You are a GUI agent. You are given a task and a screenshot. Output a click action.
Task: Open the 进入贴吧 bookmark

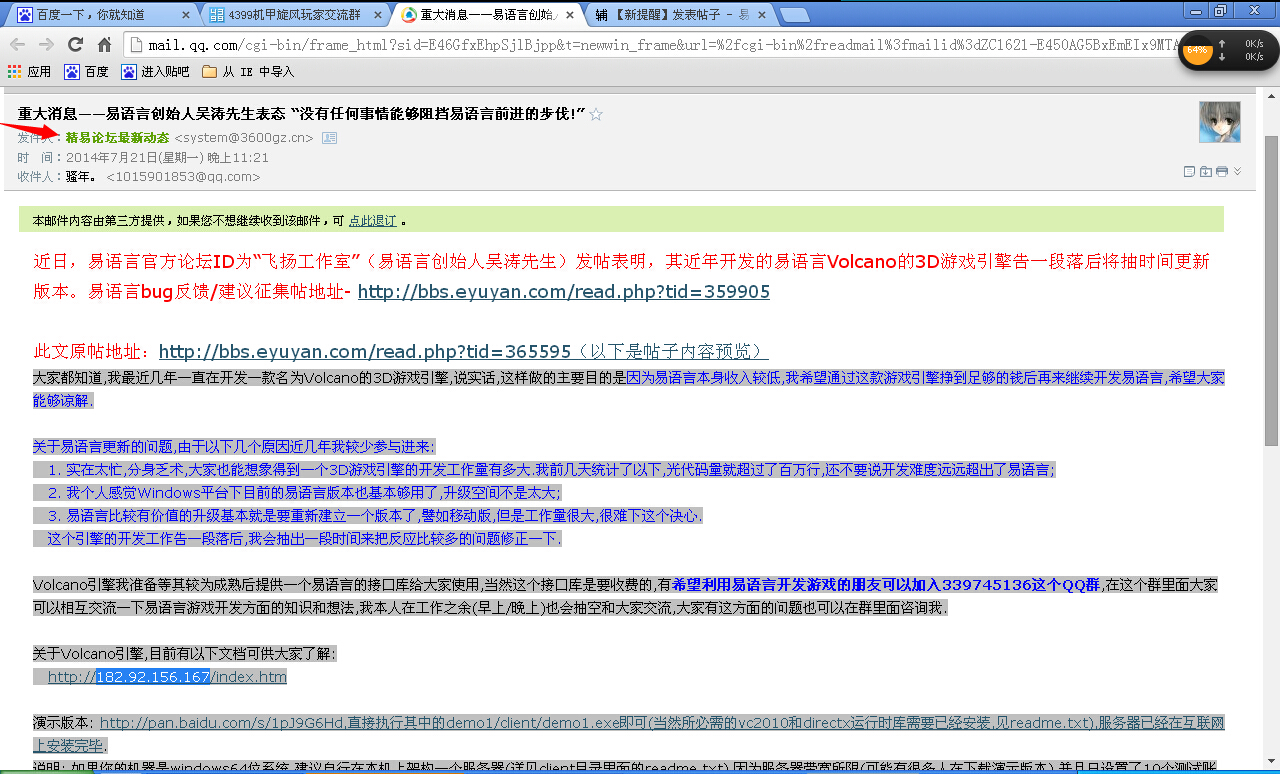click(x=155, y=72)
